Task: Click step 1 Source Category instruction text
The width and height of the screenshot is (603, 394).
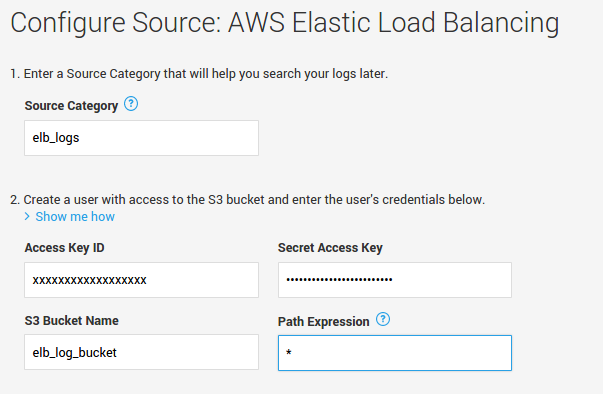Action: (x=199, y=73)
